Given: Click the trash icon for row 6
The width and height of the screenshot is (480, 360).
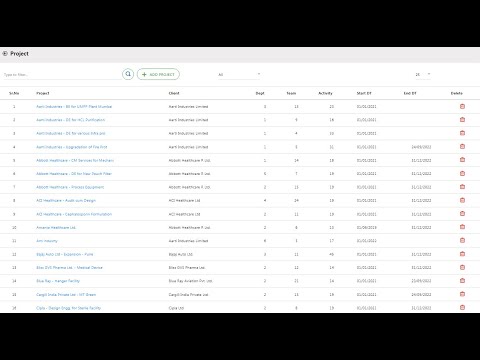Looking at the screenshot, I should coord(462,173).
